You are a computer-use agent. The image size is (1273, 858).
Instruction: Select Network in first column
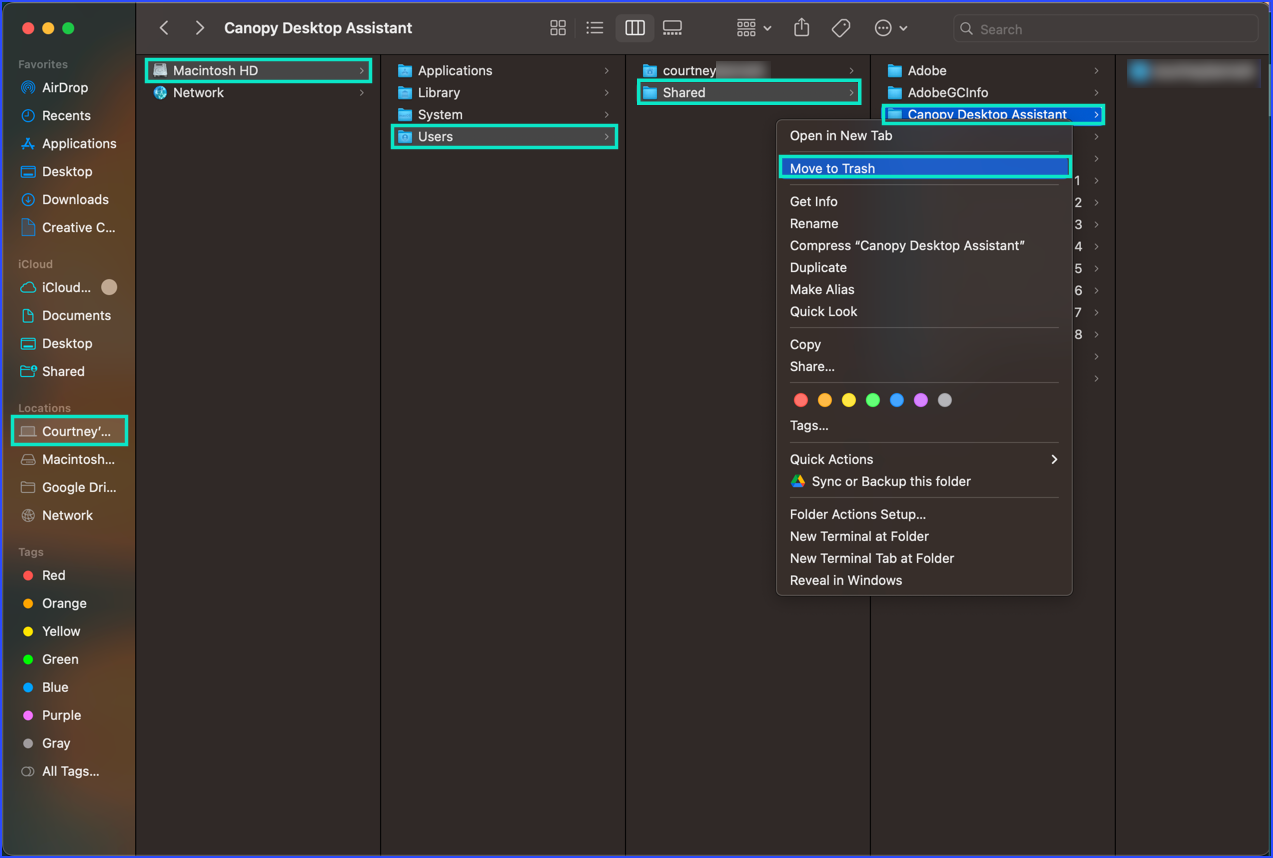point(258,93)
